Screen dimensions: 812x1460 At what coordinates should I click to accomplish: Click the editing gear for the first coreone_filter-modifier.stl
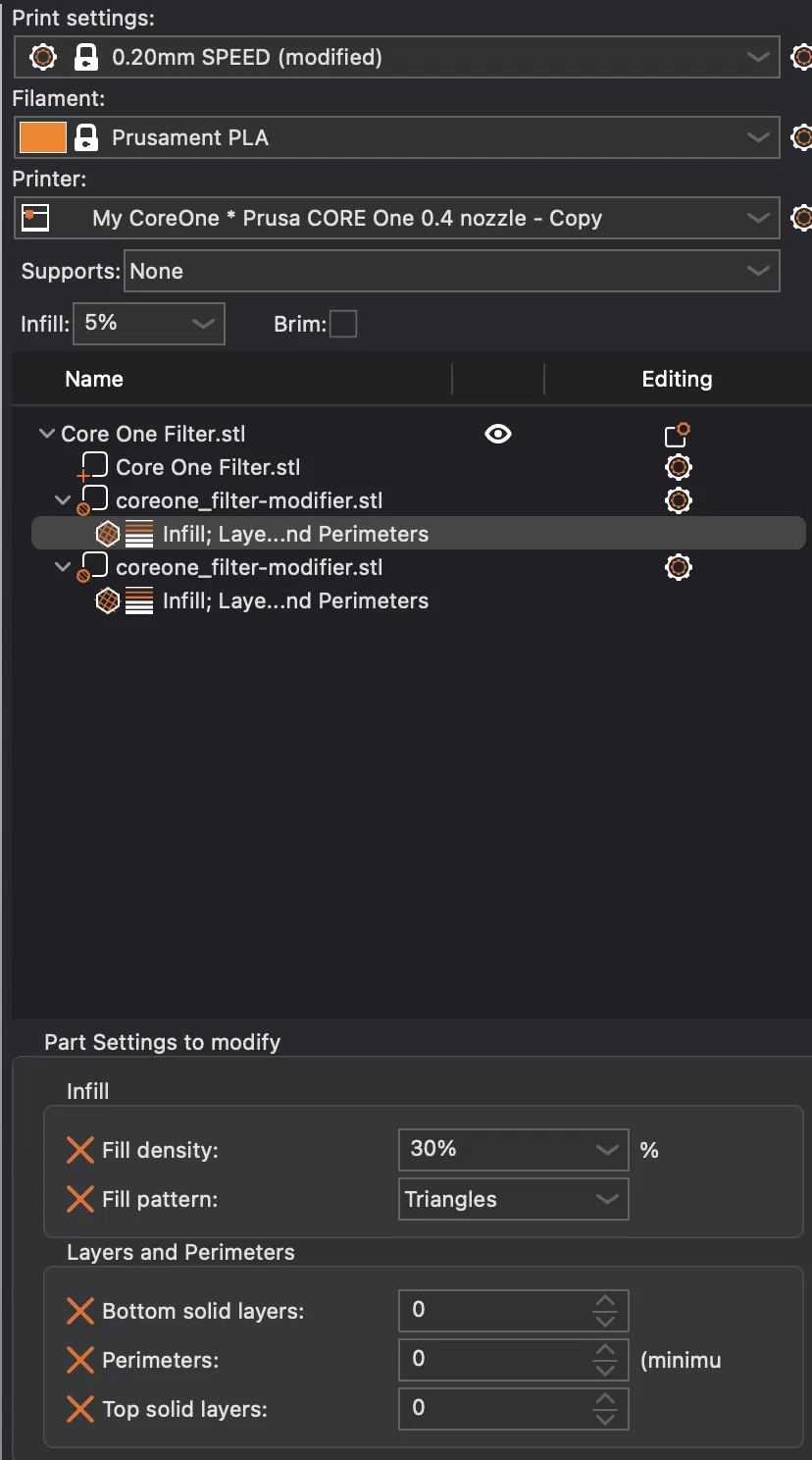[678, 500]
